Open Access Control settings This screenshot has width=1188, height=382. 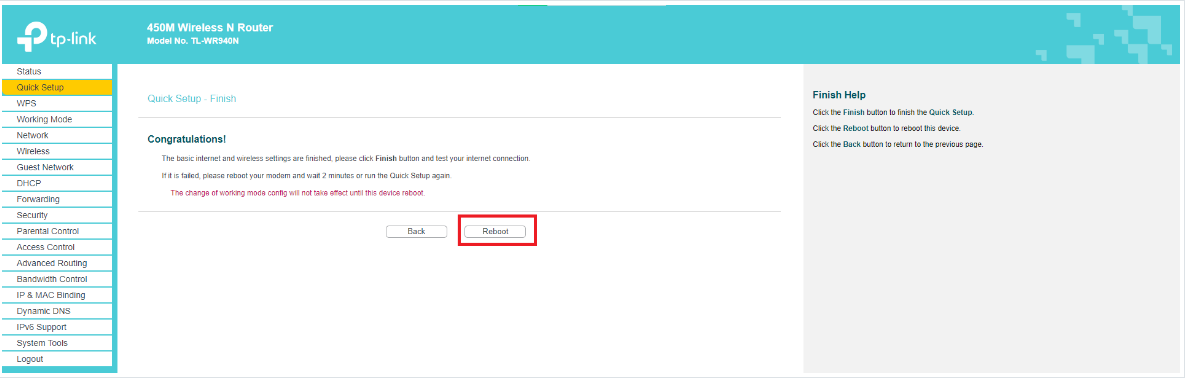point(57,247)
